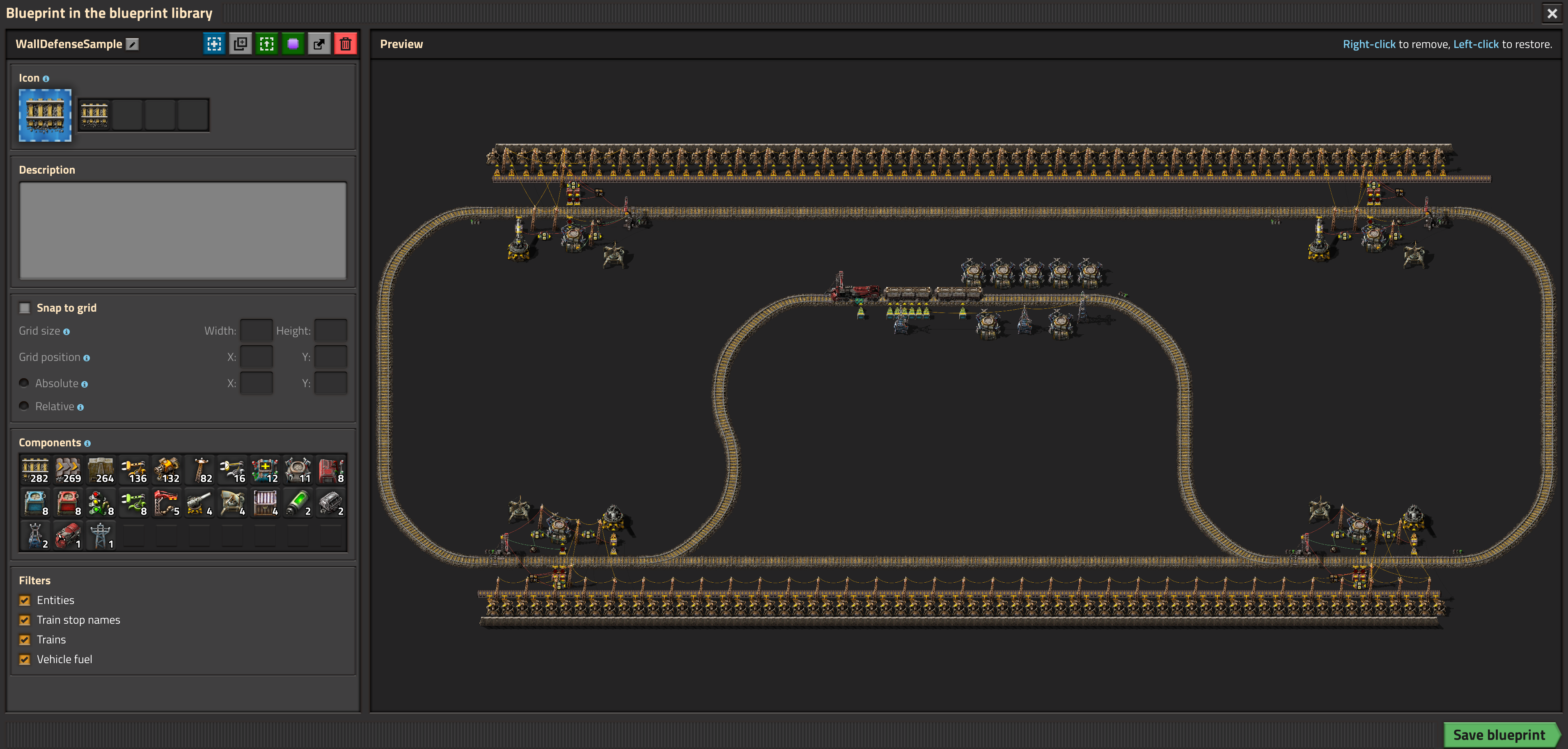The width and height of the screenshot is (1568, 749).
Task: Select the Absolute radio option
Action: (24, 383)
